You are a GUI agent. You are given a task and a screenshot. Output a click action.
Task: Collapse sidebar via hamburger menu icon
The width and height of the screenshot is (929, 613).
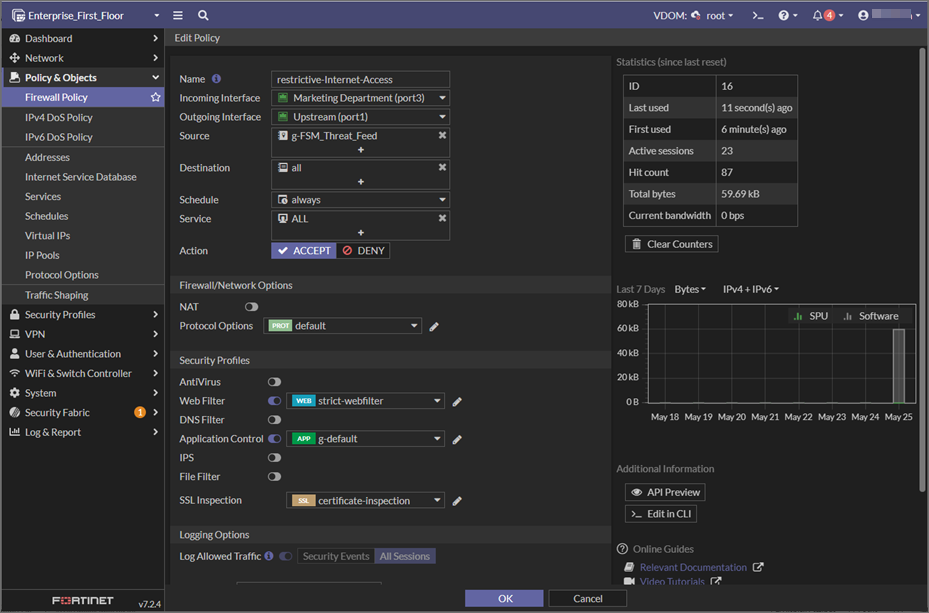(x=177, y=14)
